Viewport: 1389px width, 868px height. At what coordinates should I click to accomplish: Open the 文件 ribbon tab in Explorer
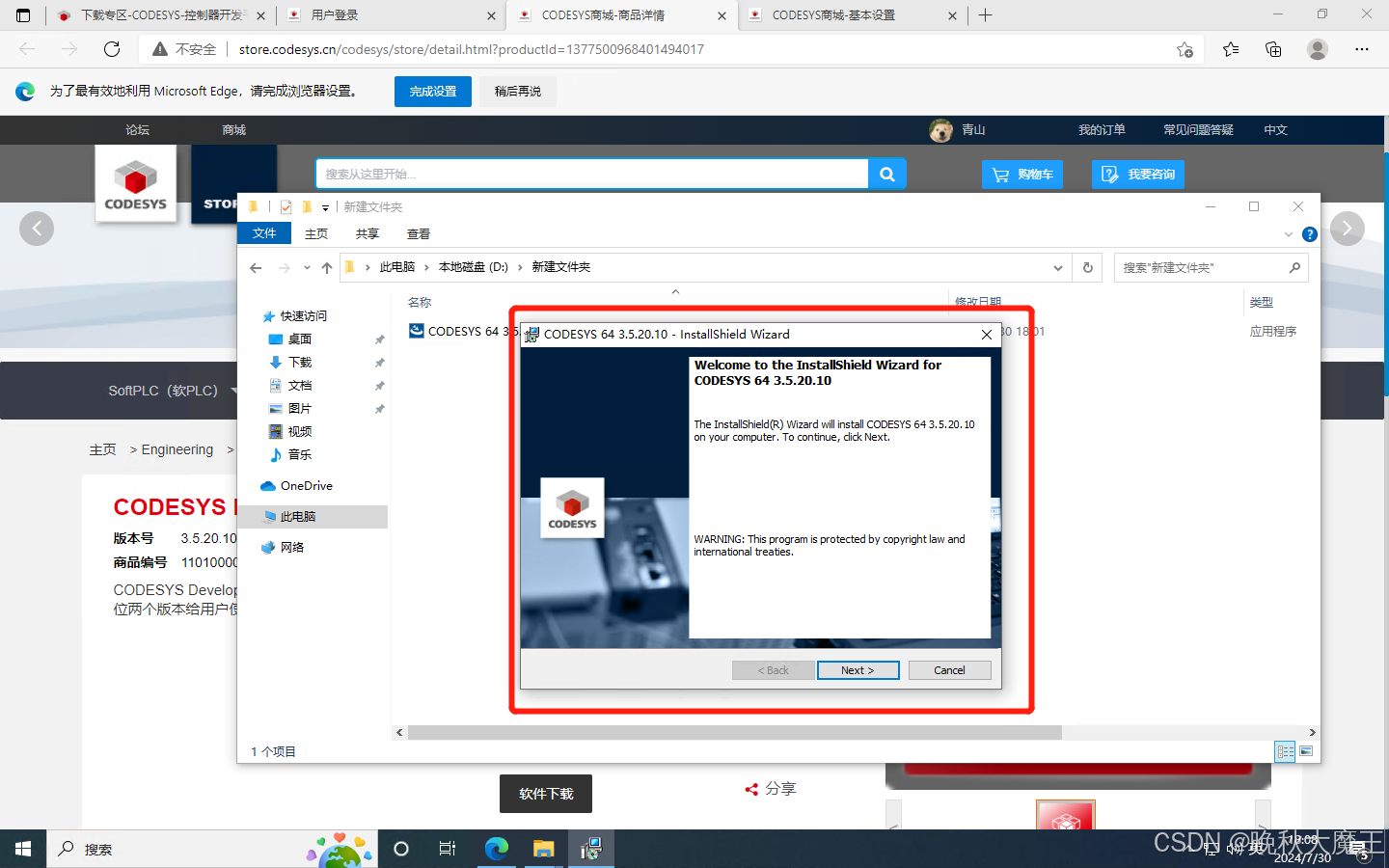(x=264, y=233)
